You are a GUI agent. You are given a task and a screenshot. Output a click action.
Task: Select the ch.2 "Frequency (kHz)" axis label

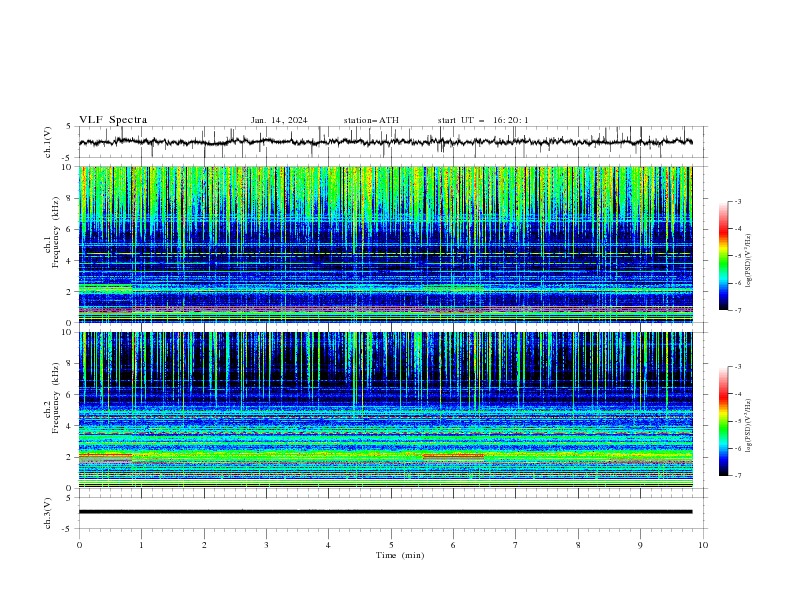pos(56,398)
